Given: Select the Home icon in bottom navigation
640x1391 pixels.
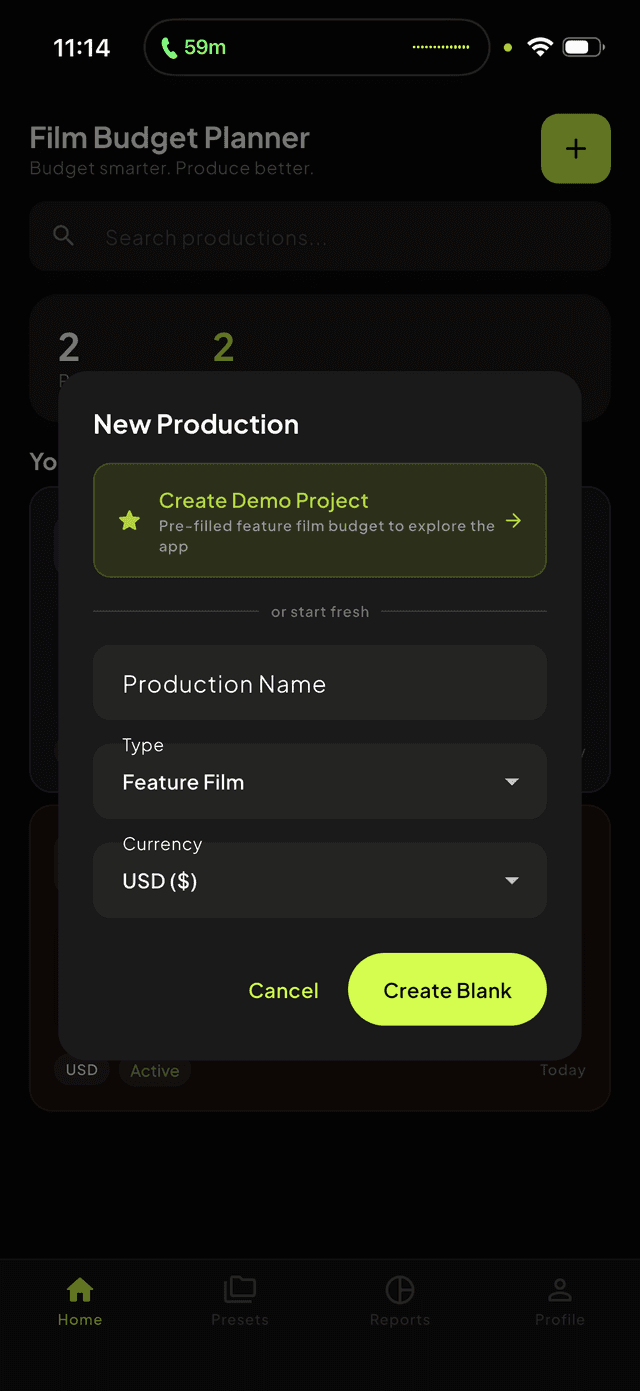Looking at the screenshot, I should (80, 1289).
